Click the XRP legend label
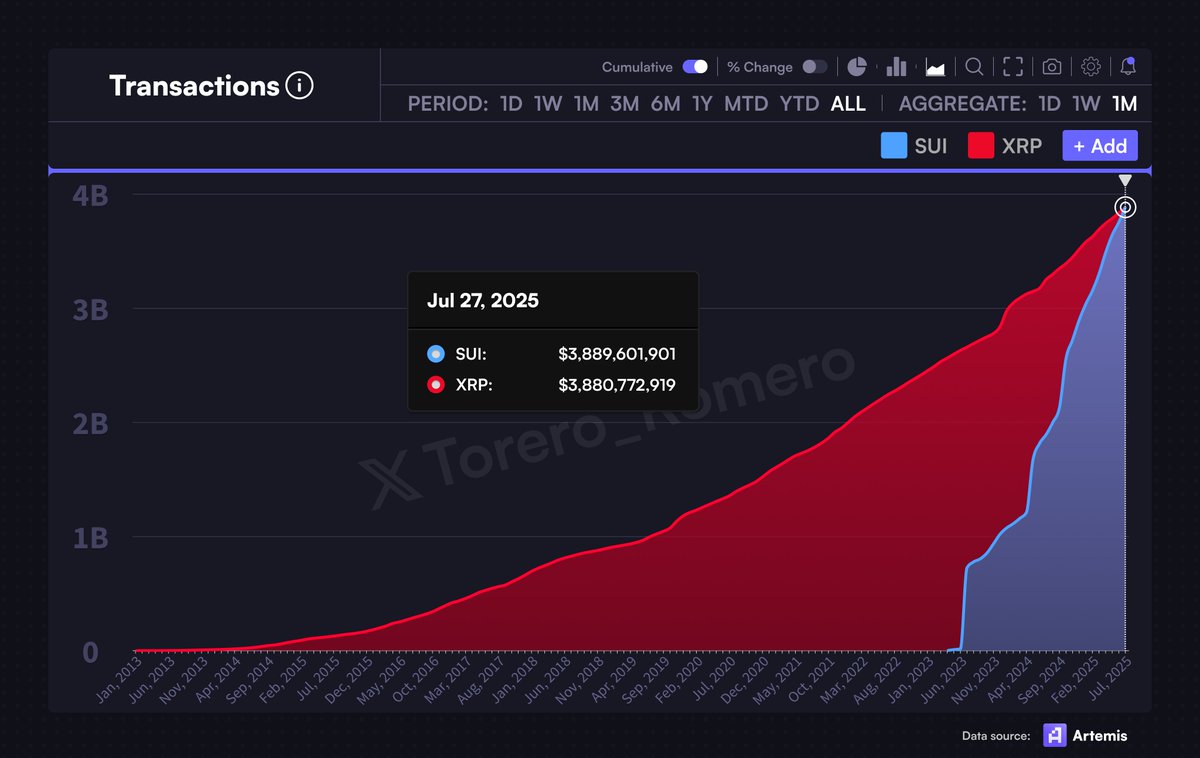Viewport: 1200px width, 758px height. (1022, 146)
